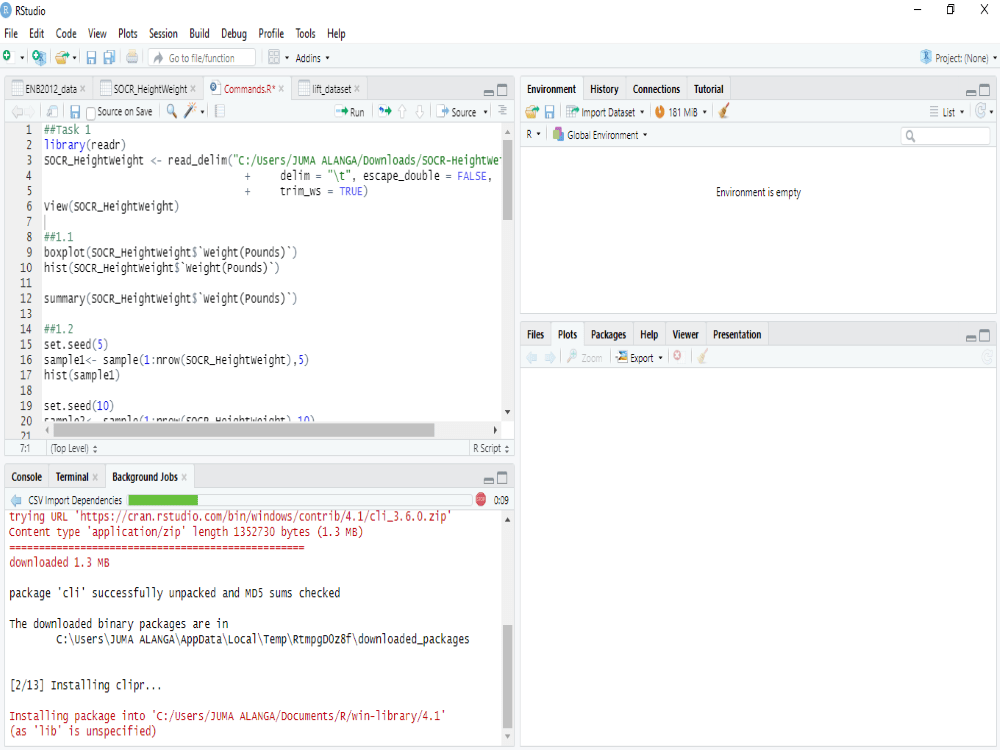Click the background jobs output vertical scrollbar
Image resolution: width=1000 pixels, height=750 pixels.
[x=508, y=676]
